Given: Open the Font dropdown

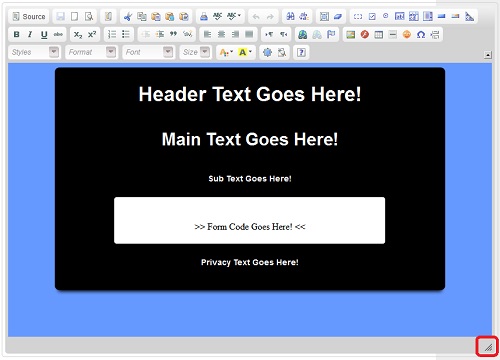Looking at the screenshot, I should pyautogui.click(x=148, y=52).
